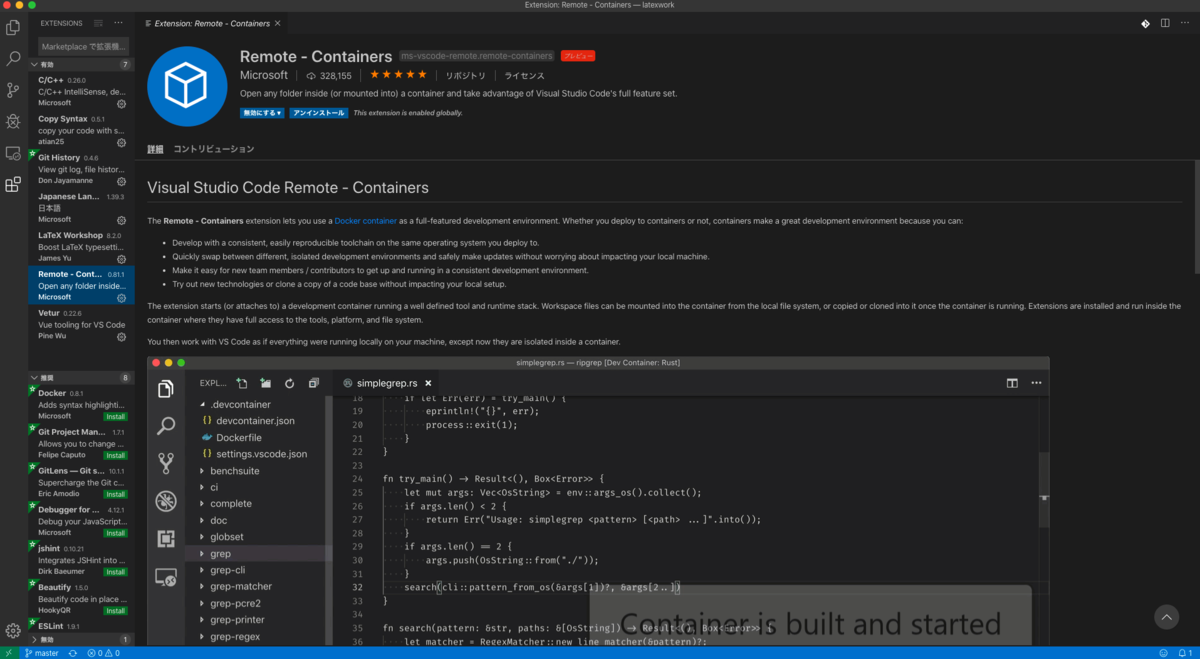
Task: Install the jshint extension
Action: coord(116,572)
